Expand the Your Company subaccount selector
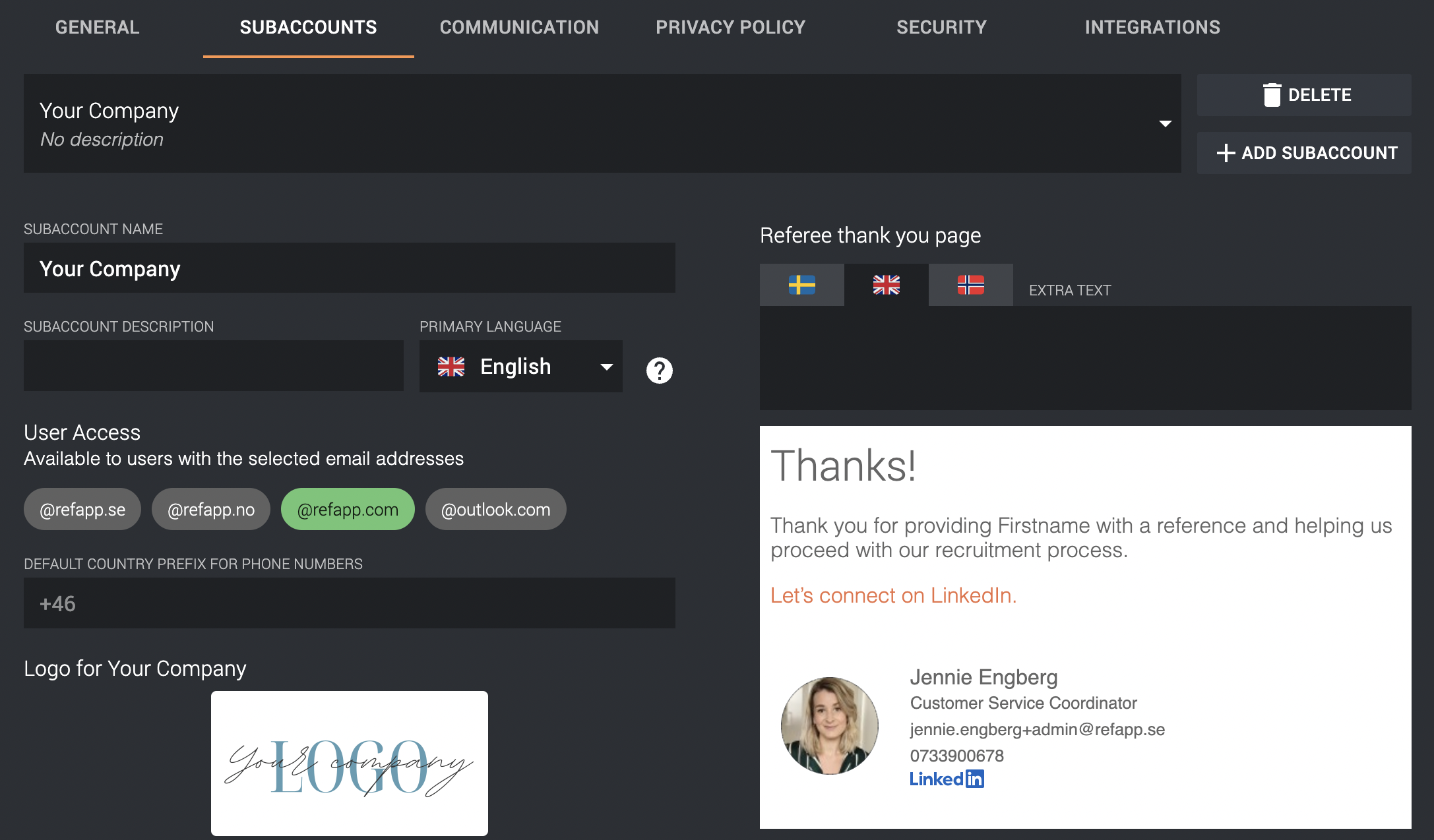1434x840 pixels. (x=602, y=123)
